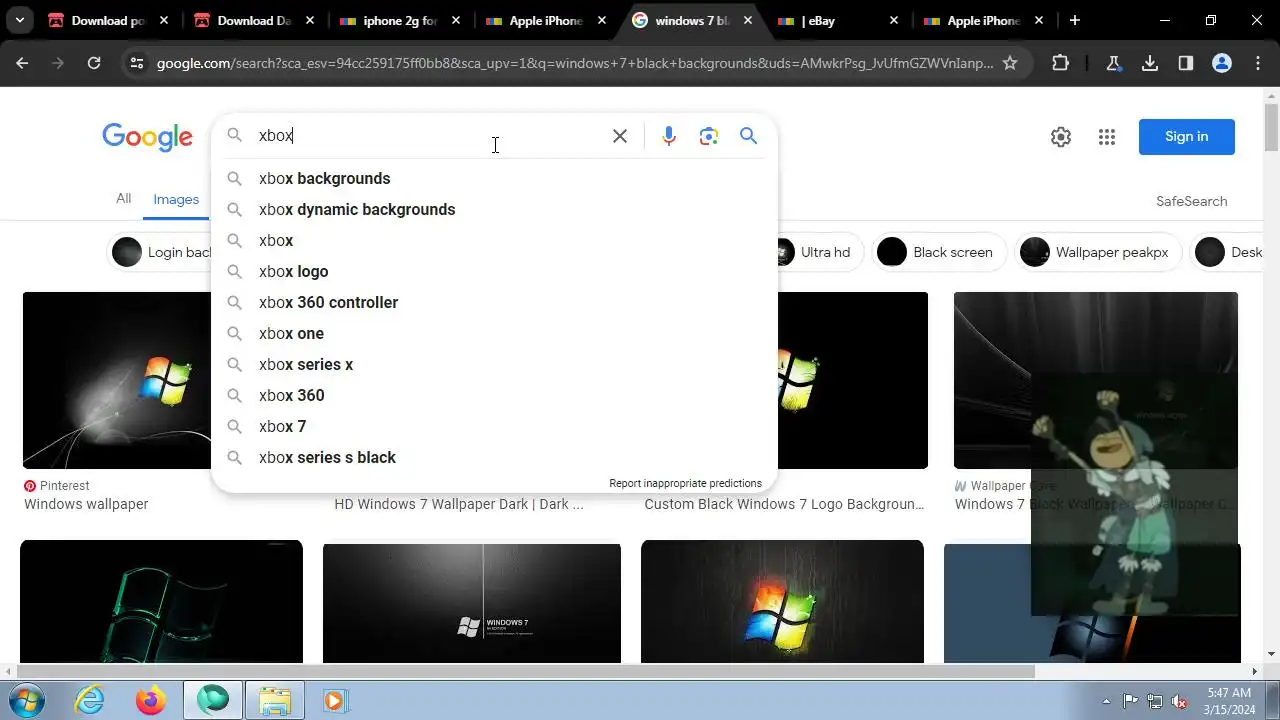
Task: Open Google quick settings gear icon
Action: point(1061,137)
